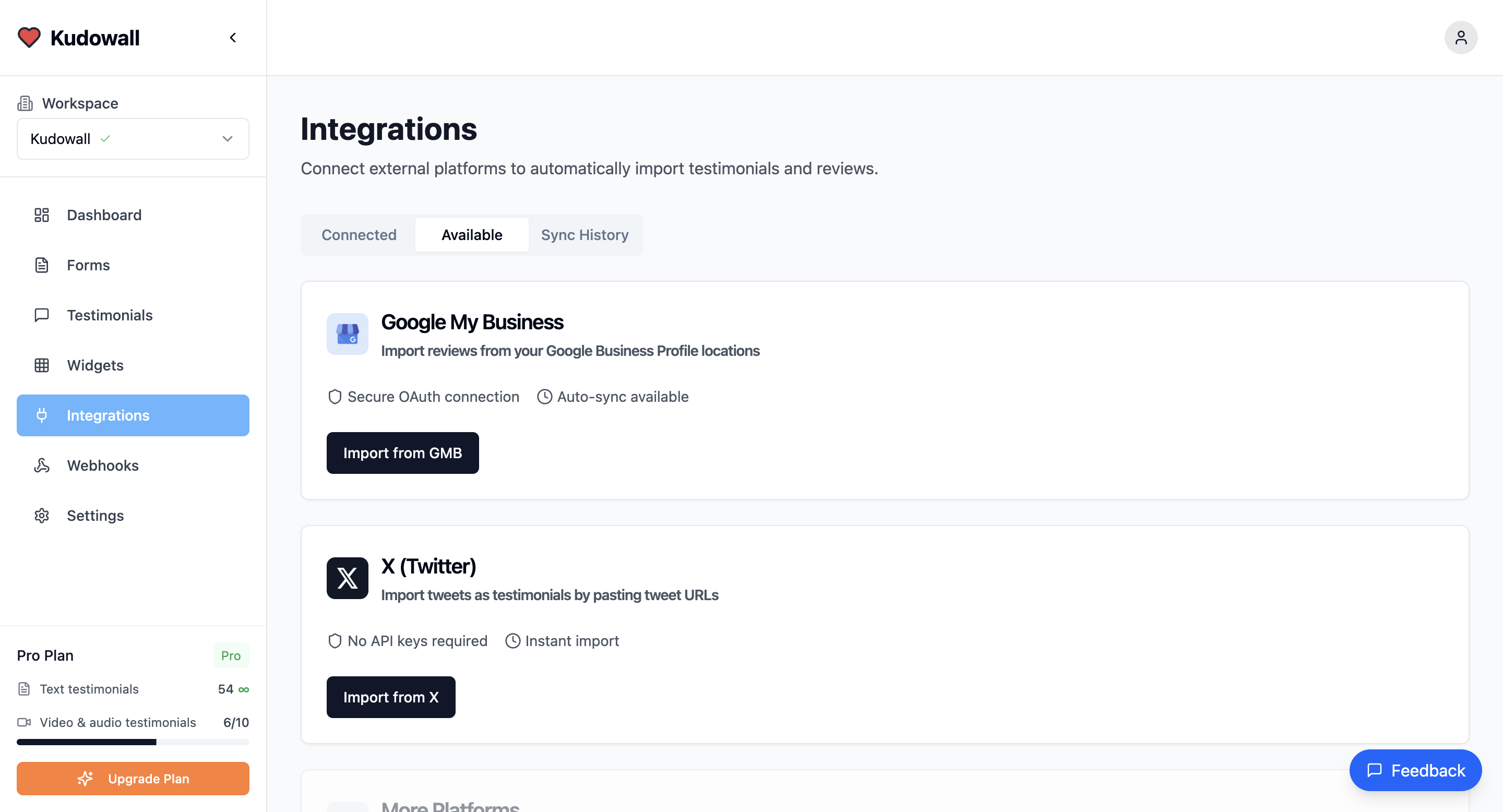Click the shield icon beside No API keys required
The height and width of the screenshot is (812, 1503).
335,641
